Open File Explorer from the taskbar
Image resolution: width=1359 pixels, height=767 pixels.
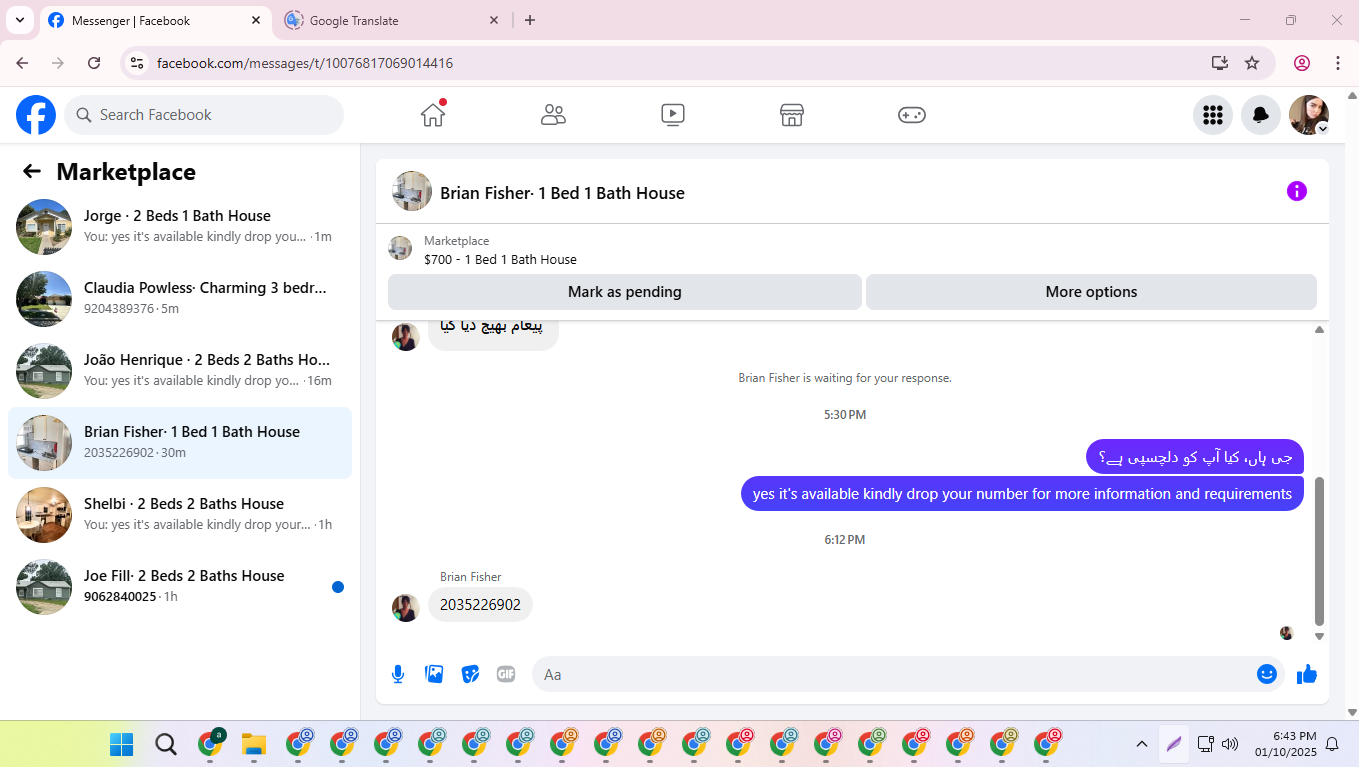coord(254,744)
